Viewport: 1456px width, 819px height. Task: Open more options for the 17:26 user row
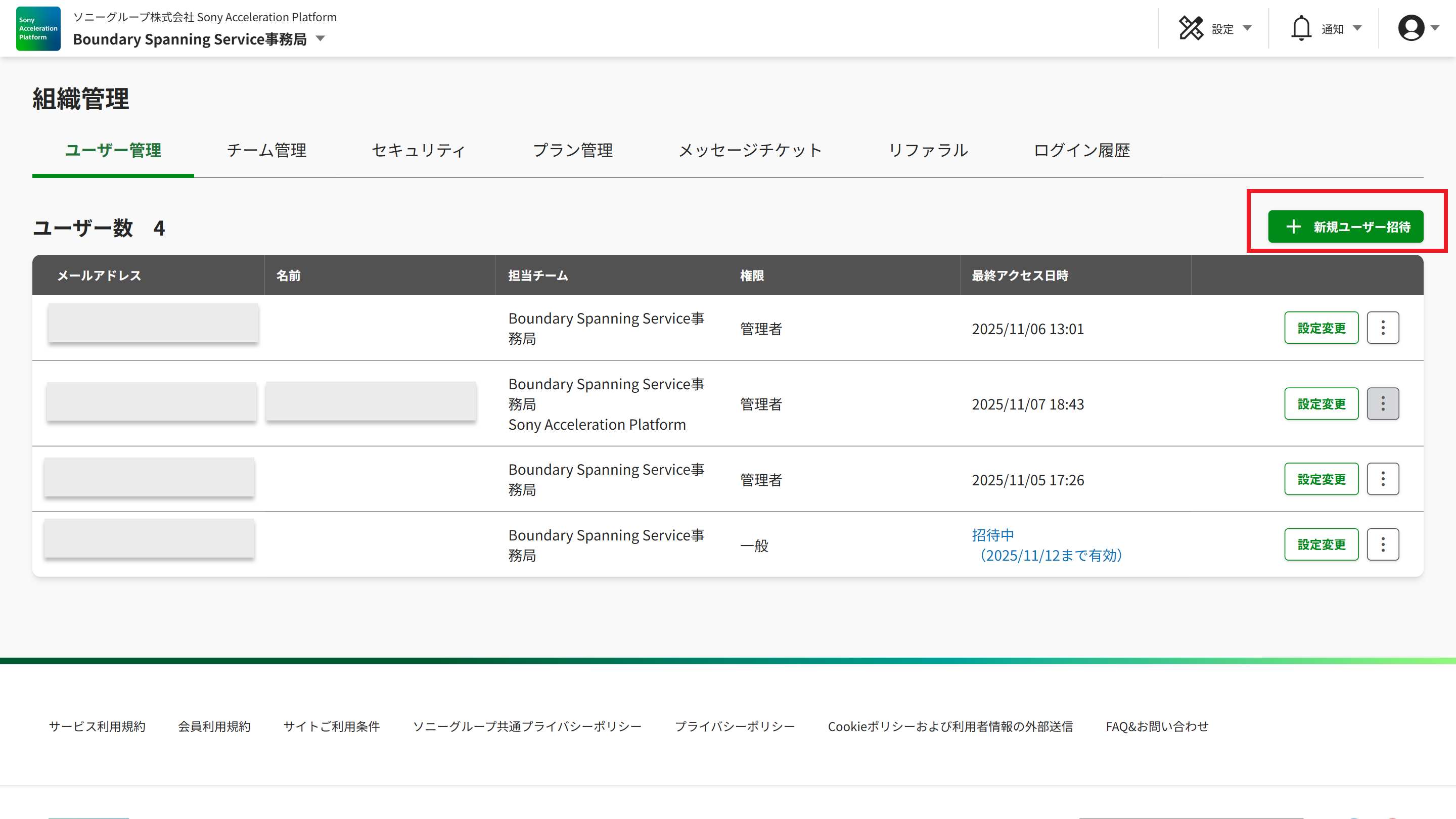tap(1383, 479)
